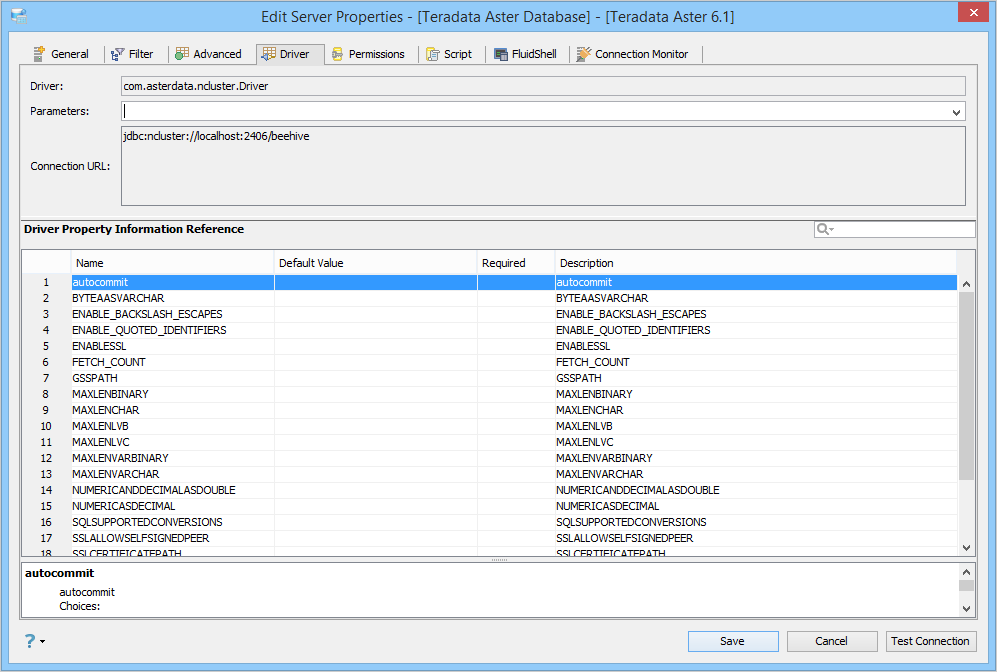Click the property table vertical scrollbar thumb
Viewport: 997px width, 672px height.
[966, 386]
